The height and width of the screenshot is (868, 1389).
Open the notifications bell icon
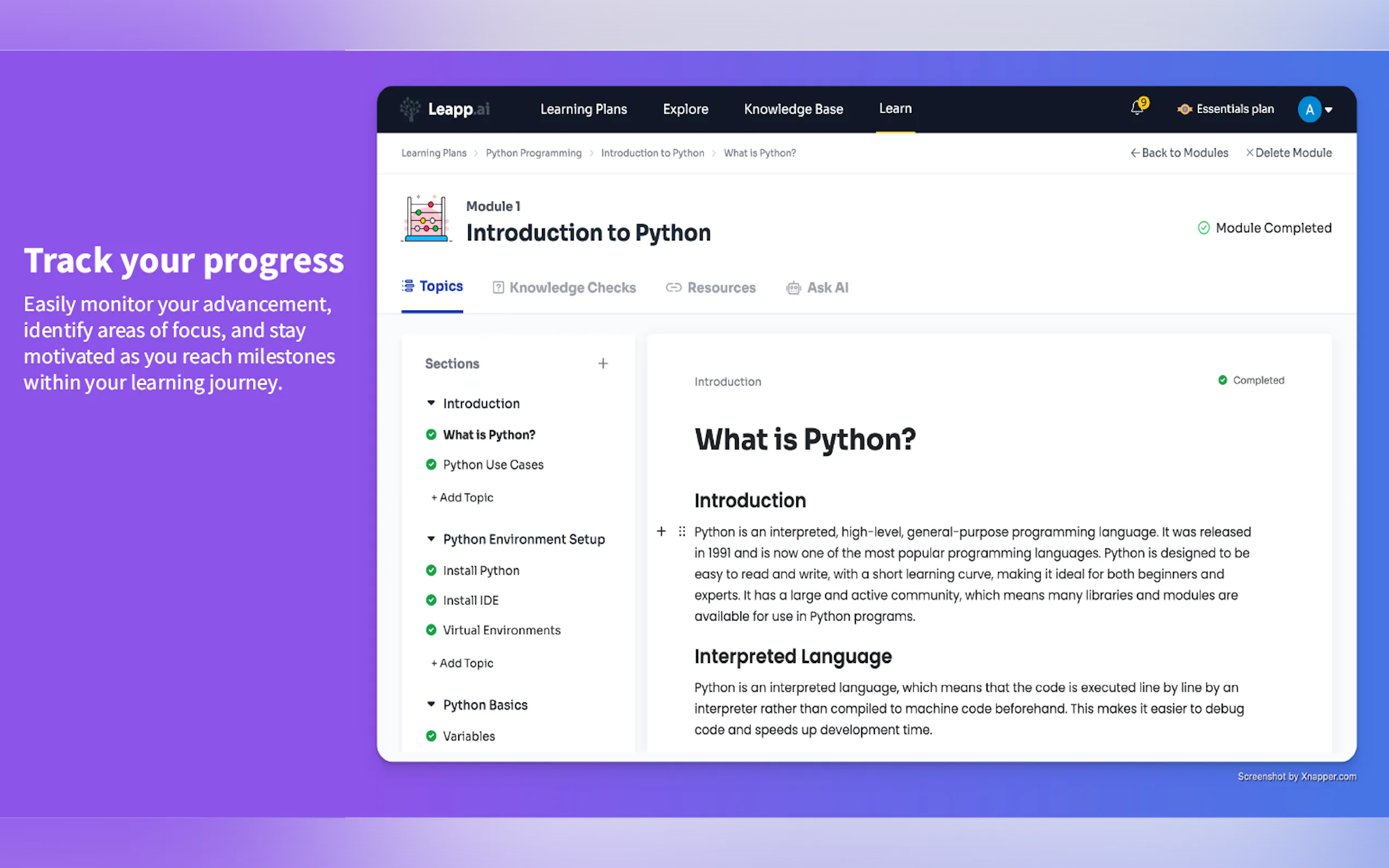[x=1137, y=108]
